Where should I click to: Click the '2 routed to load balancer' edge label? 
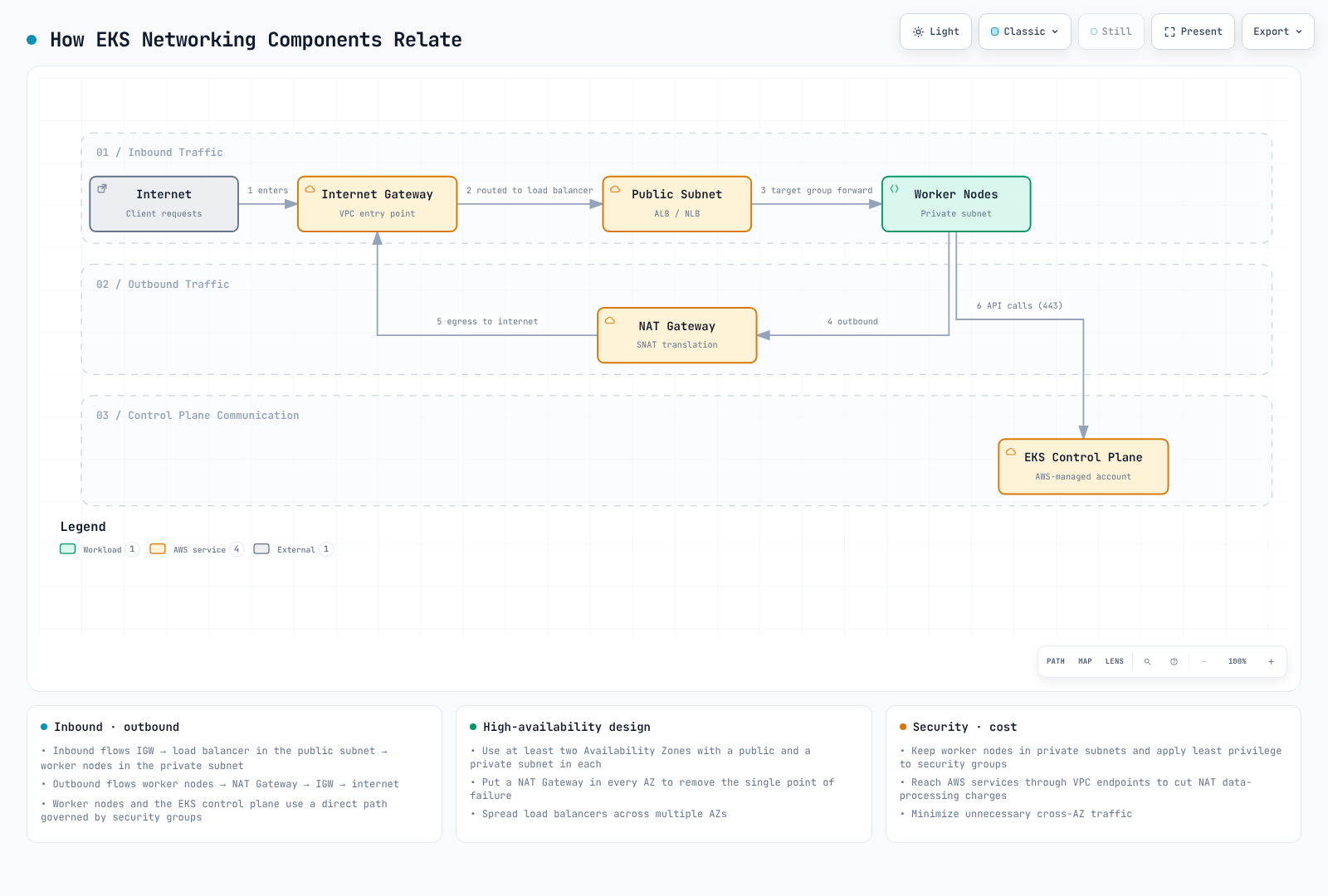pos(530,191)
